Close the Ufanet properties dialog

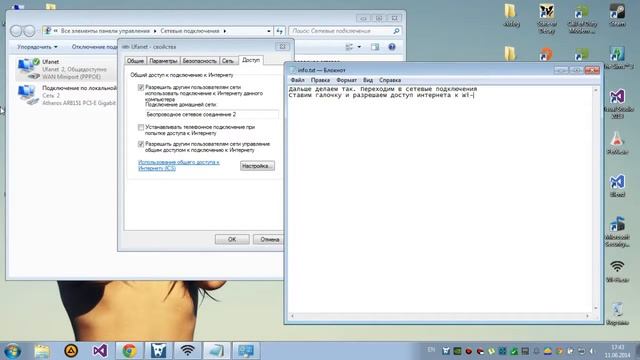pyautogui.click(x=282, y=47)
